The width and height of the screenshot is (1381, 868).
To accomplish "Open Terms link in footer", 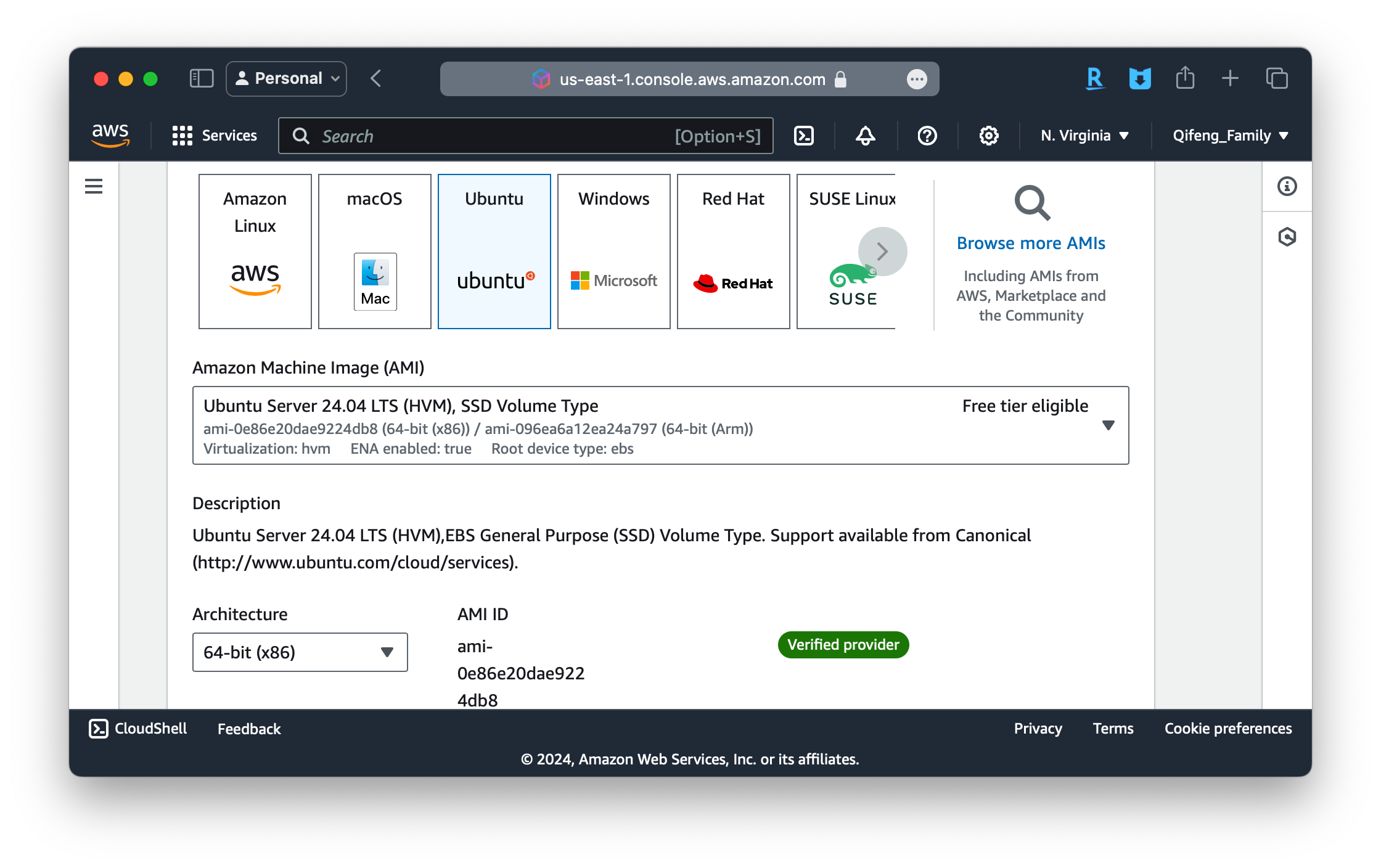I will point(1113,729).
